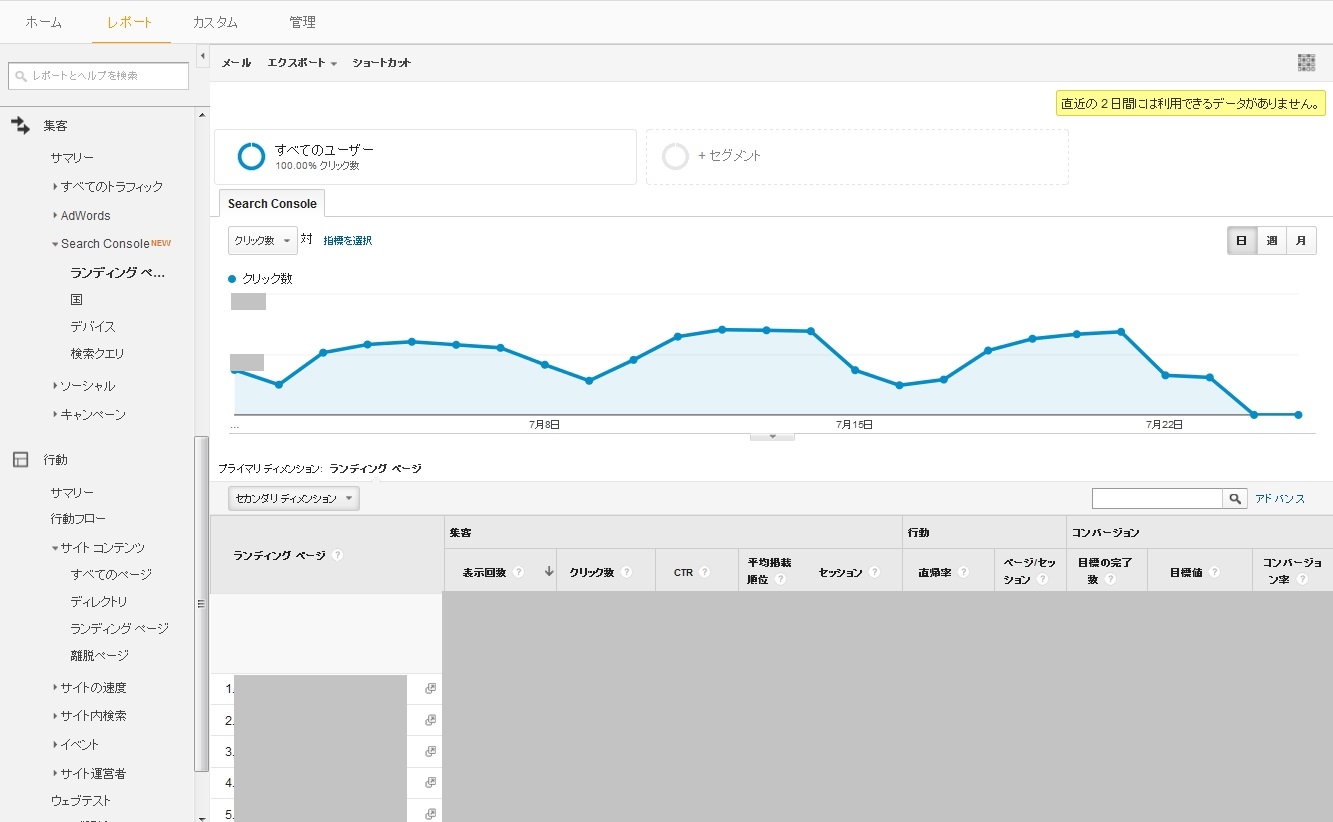Viewport: 1333px width, 822px height.
Task: Toggle the chart collapse handle below graph
Action: pos(772,437)
